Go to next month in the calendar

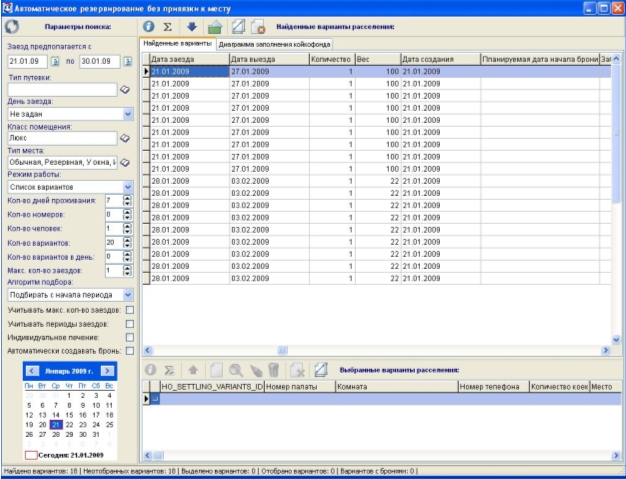coord(107,371)
